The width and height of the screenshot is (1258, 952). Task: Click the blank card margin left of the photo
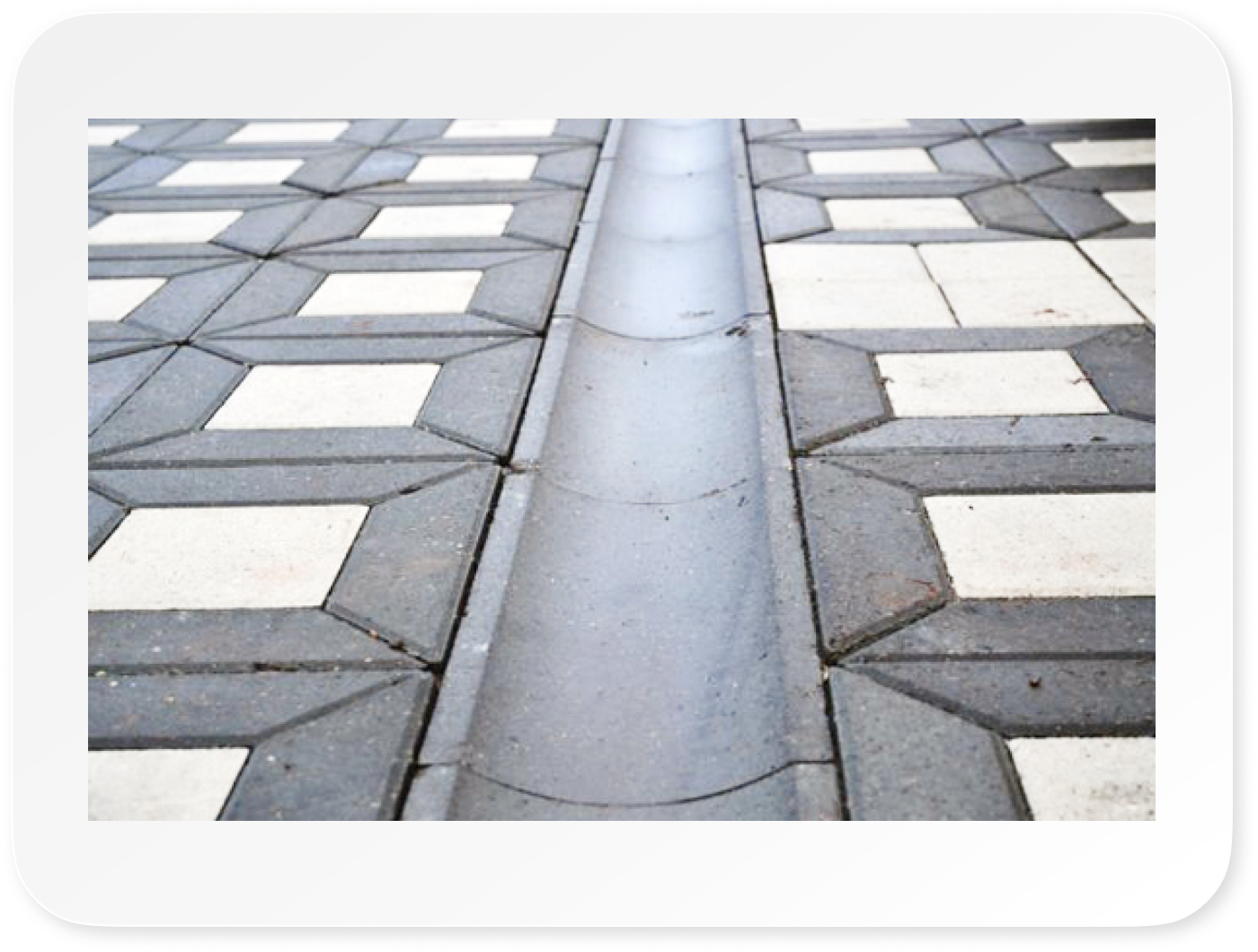(x=47, y=469)
